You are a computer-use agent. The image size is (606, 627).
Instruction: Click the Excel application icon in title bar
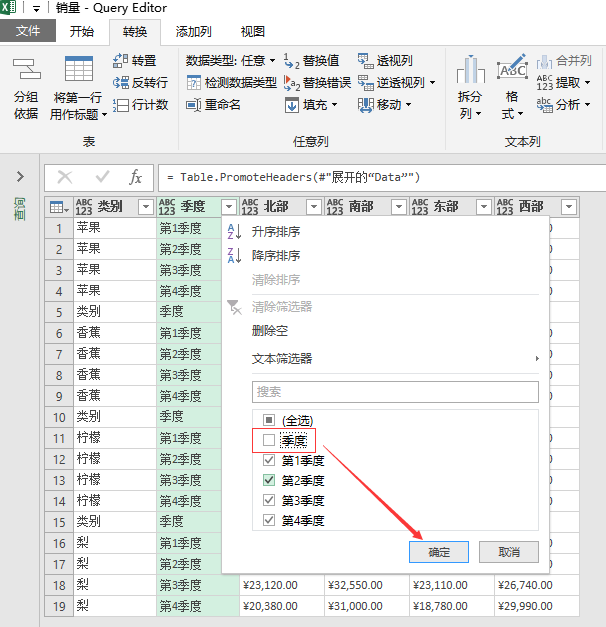pos(8,7)
